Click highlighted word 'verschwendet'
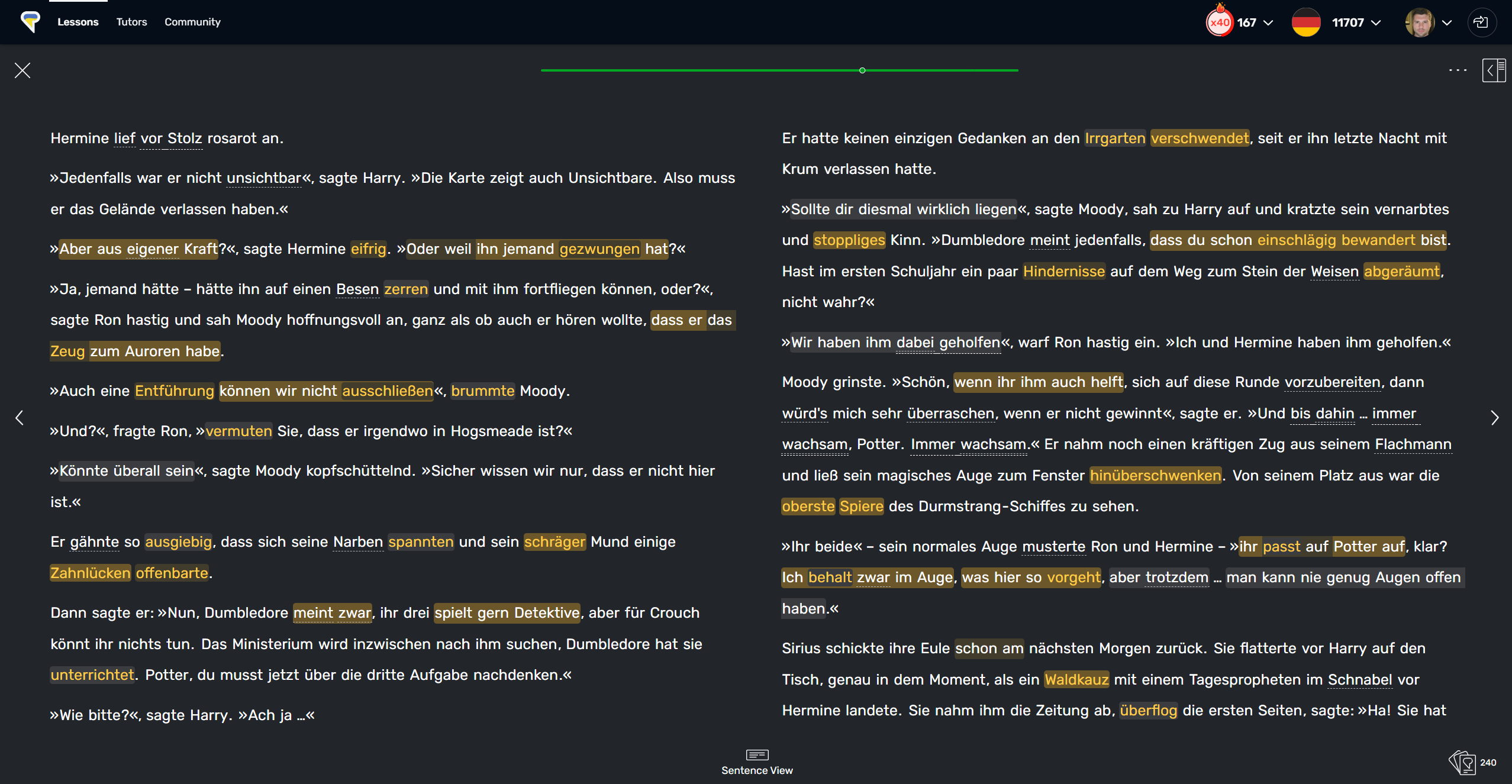This screenshot has height=784, width=1512. pyautogui.click(x=1200, y=138)
